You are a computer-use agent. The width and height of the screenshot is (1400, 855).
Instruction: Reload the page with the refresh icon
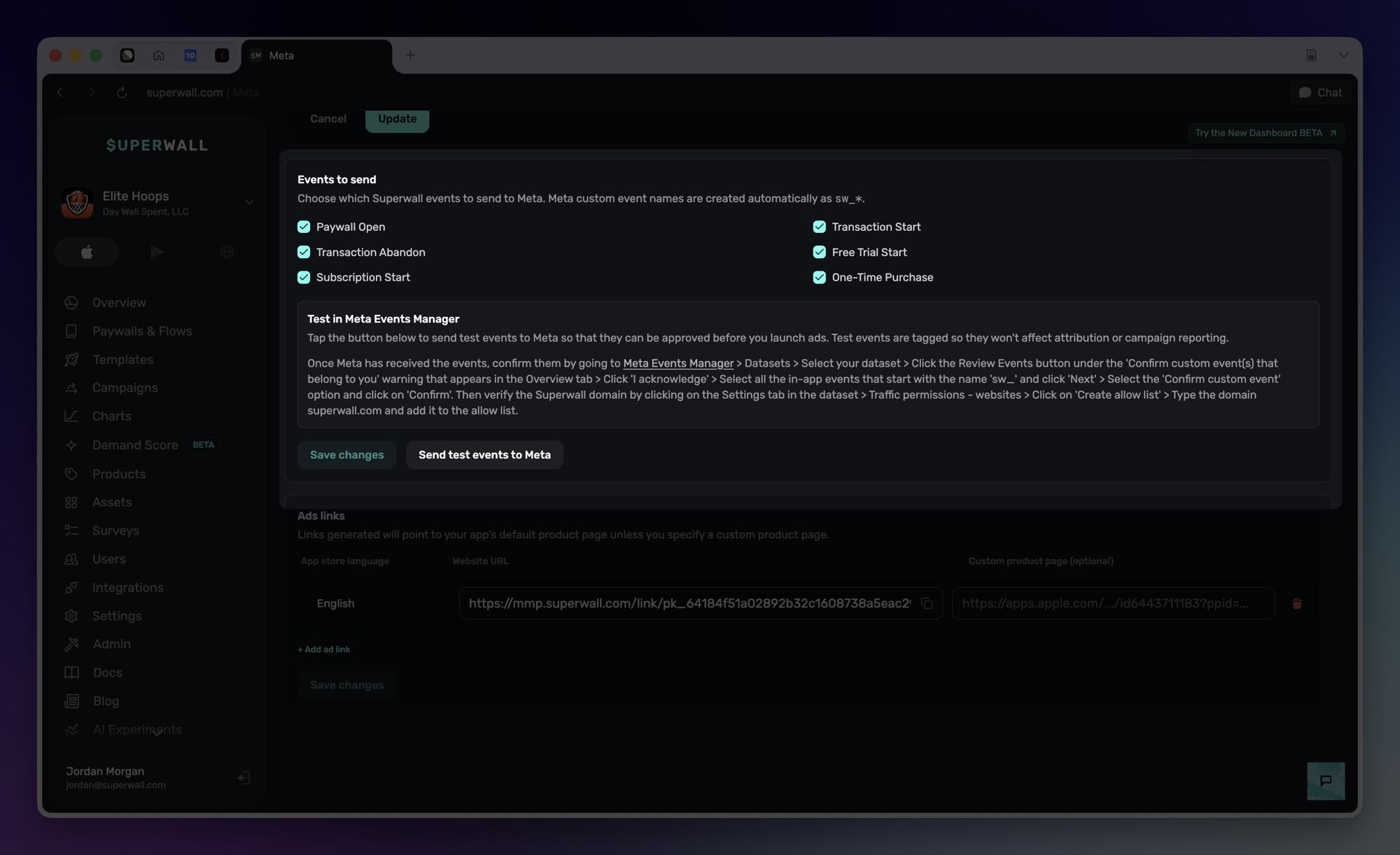122,92
